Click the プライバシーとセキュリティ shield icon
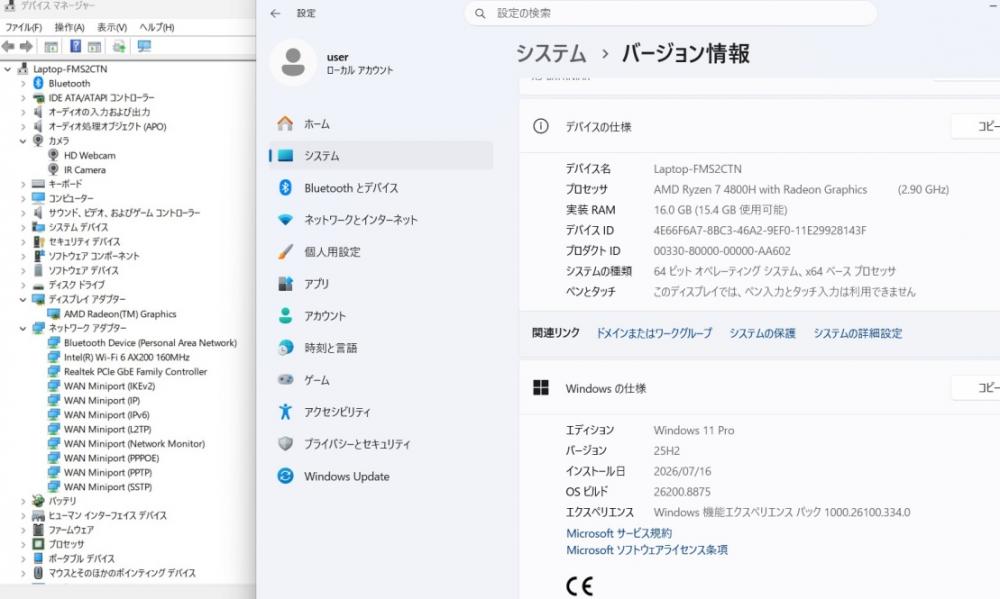The width and height of the screenshot is (1000, 599). click(x=285, y=443)
